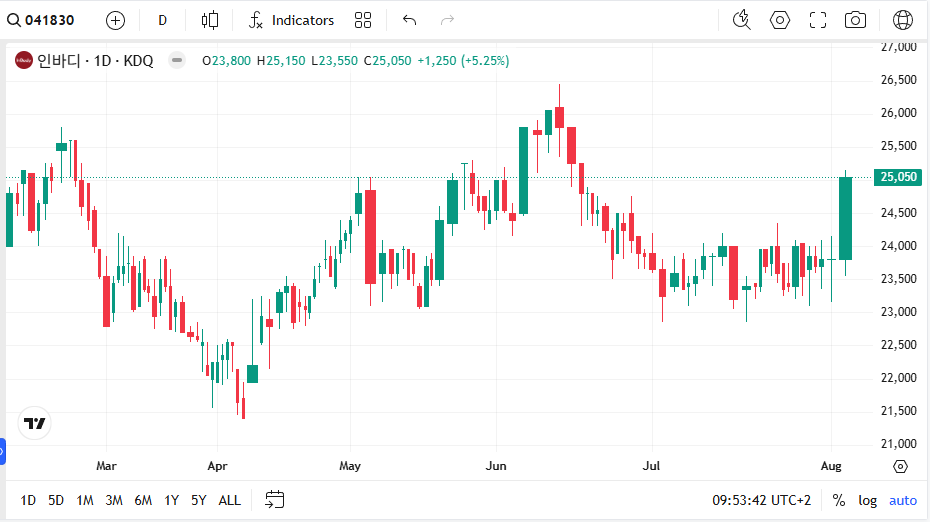Click the open value O23,800
This screenshot has width=930, height=522.
point(226,61)
